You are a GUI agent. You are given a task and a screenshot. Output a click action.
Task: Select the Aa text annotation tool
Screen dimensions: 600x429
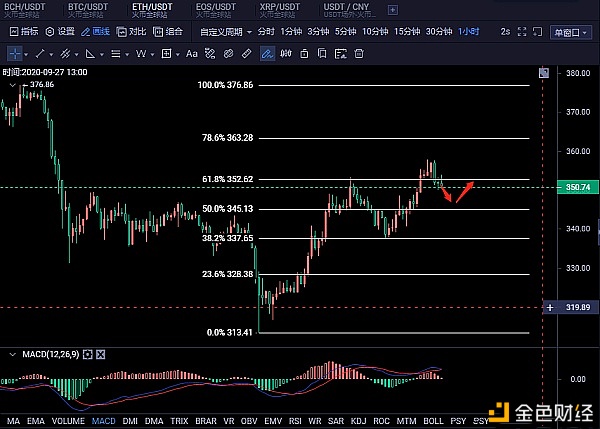click(191, 54)
